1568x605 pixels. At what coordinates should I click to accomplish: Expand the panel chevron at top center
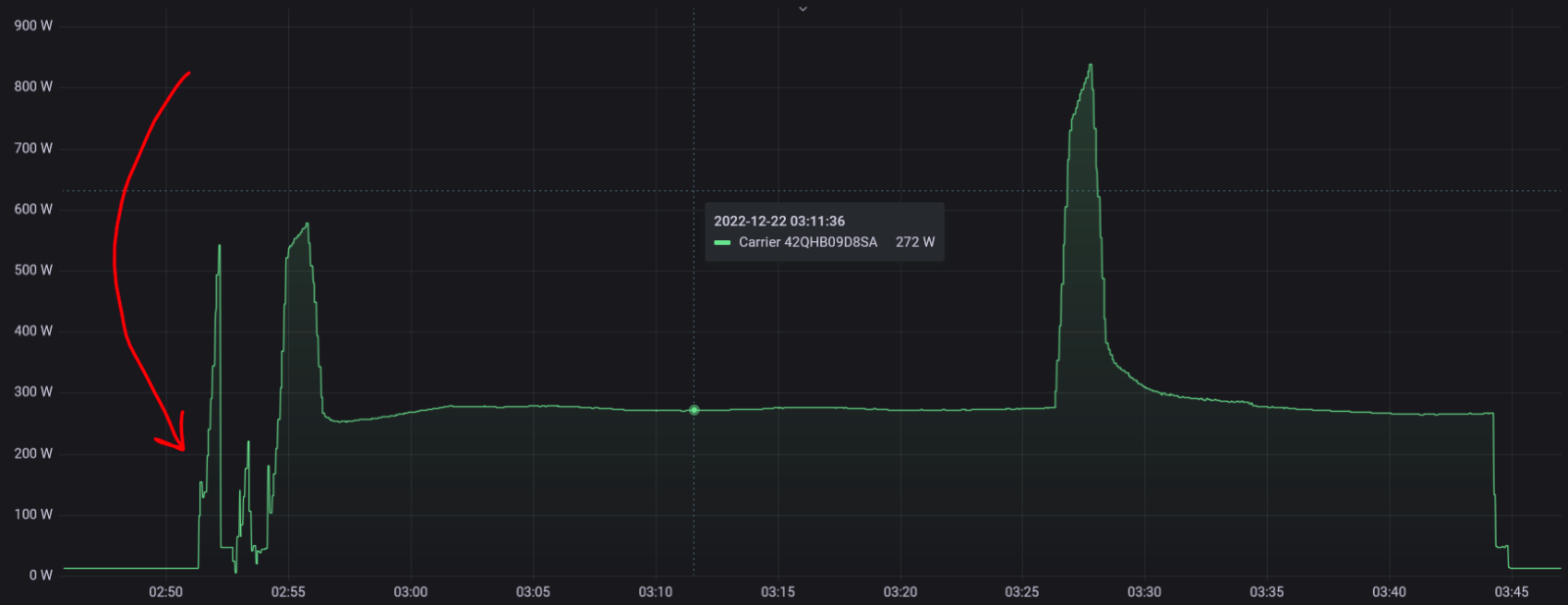pyautogui.click(x=803, y=9)
